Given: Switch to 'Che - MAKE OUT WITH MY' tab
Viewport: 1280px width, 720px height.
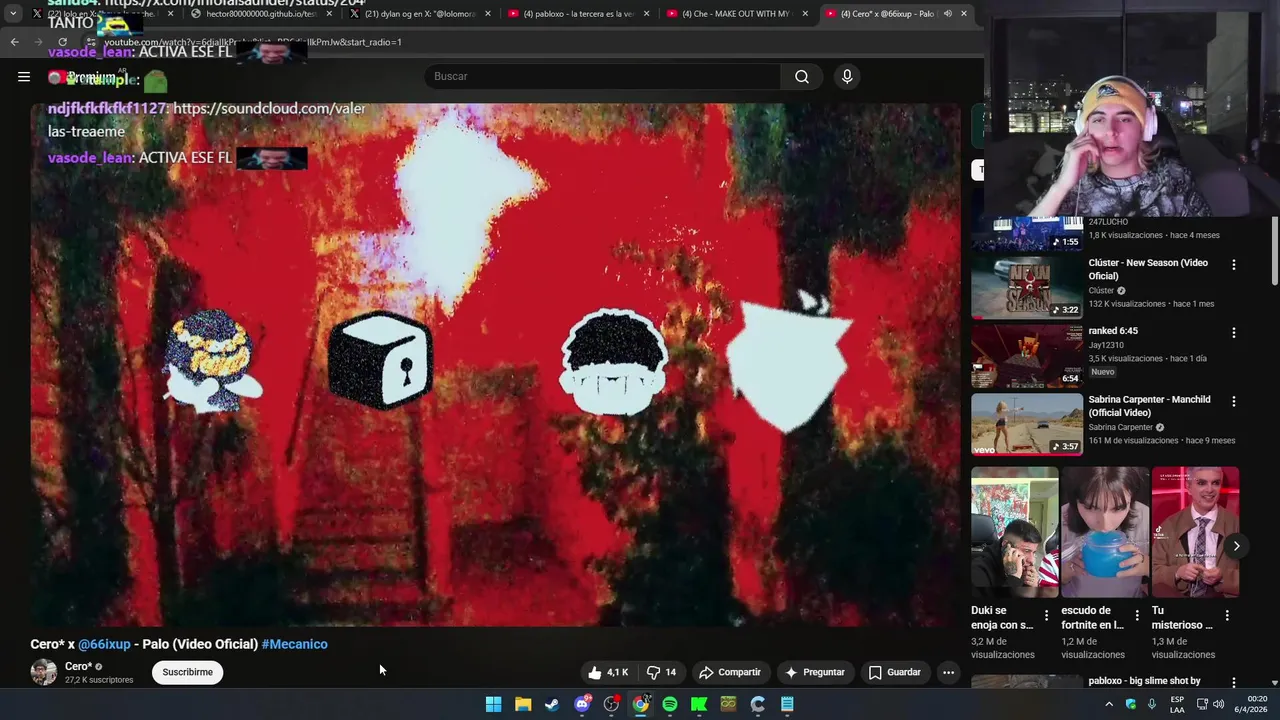Looking at the screenshot, I should [x=738, y=14].
